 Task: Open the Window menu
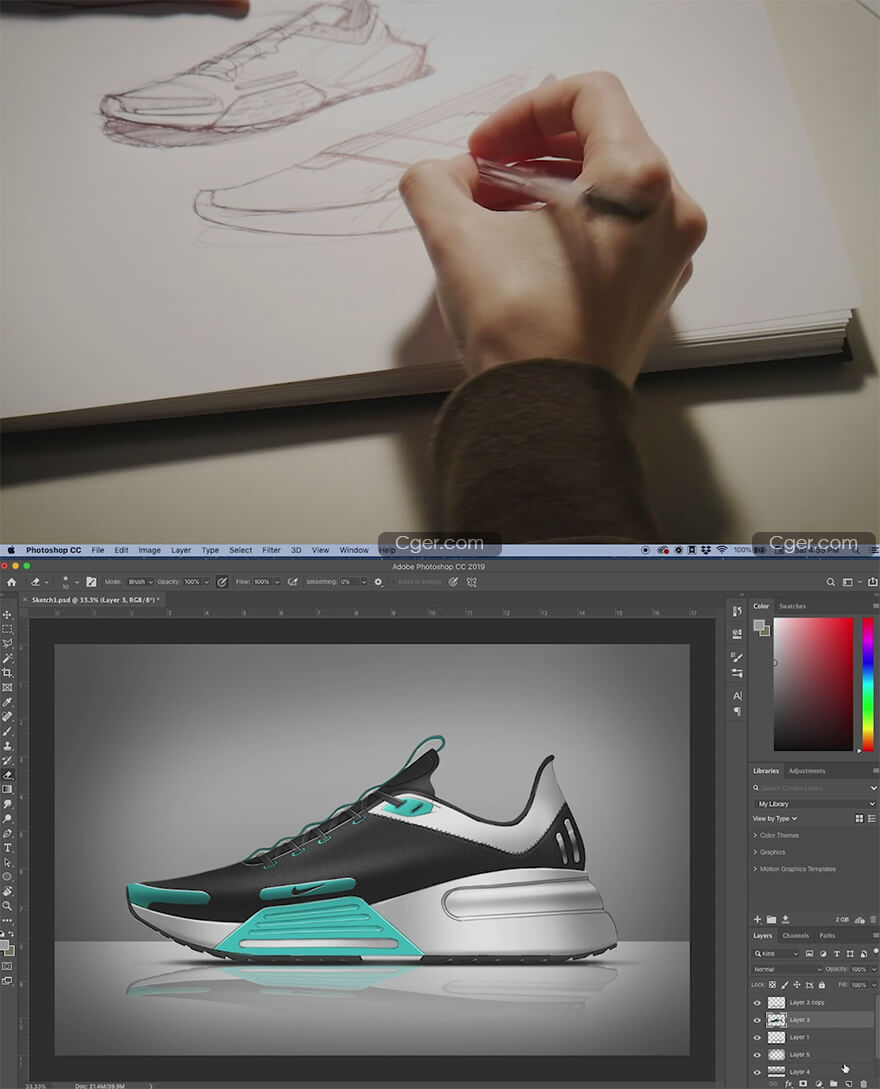coord(354,550)
